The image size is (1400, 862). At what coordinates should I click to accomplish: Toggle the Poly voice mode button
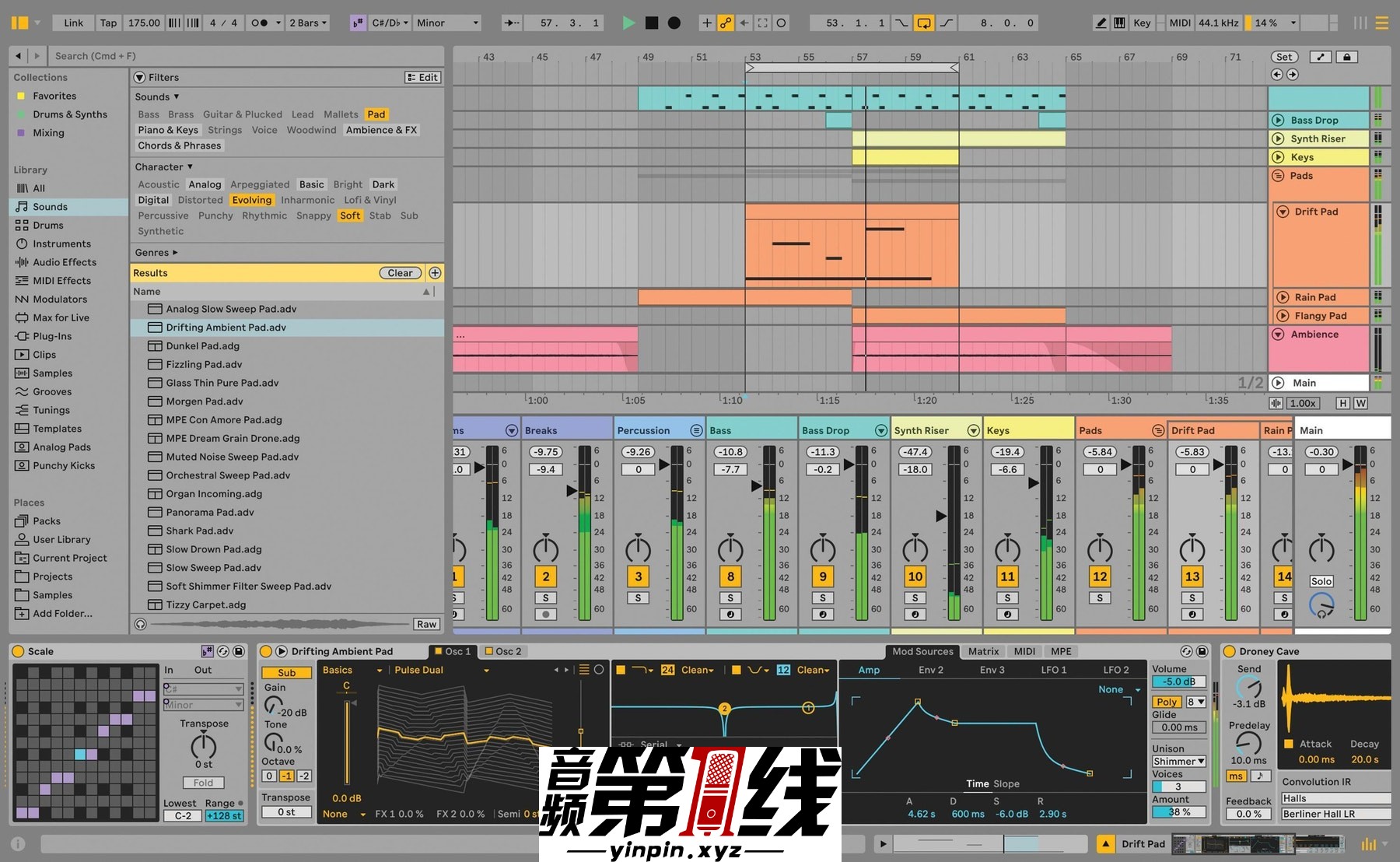click(x=1167, y=702)
